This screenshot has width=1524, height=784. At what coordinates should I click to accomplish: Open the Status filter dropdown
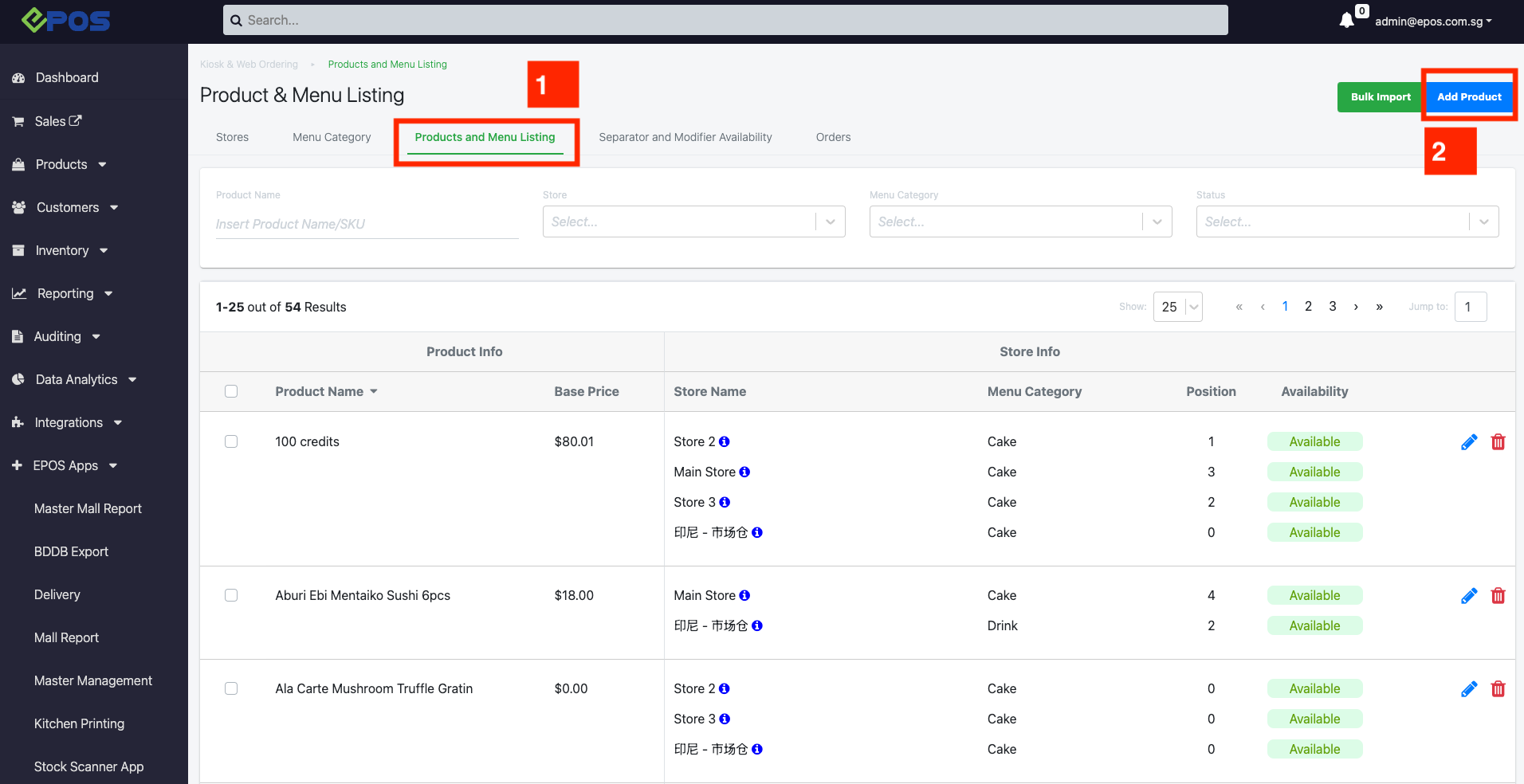(1347, 221)
